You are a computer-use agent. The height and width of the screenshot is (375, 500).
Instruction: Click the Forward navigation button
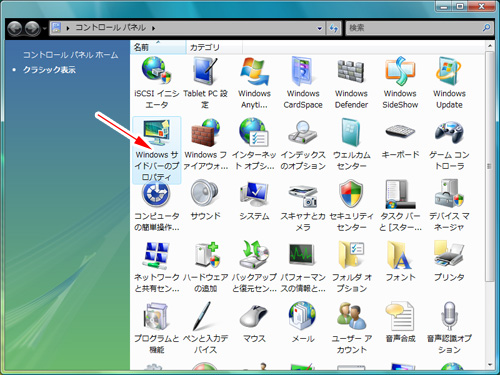[x=33, y=28]
